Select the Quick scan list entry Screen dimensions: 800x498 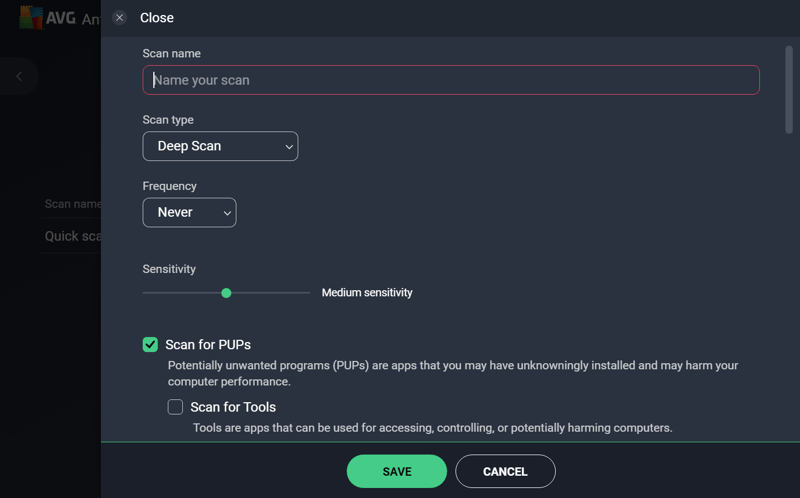point(72,236)
